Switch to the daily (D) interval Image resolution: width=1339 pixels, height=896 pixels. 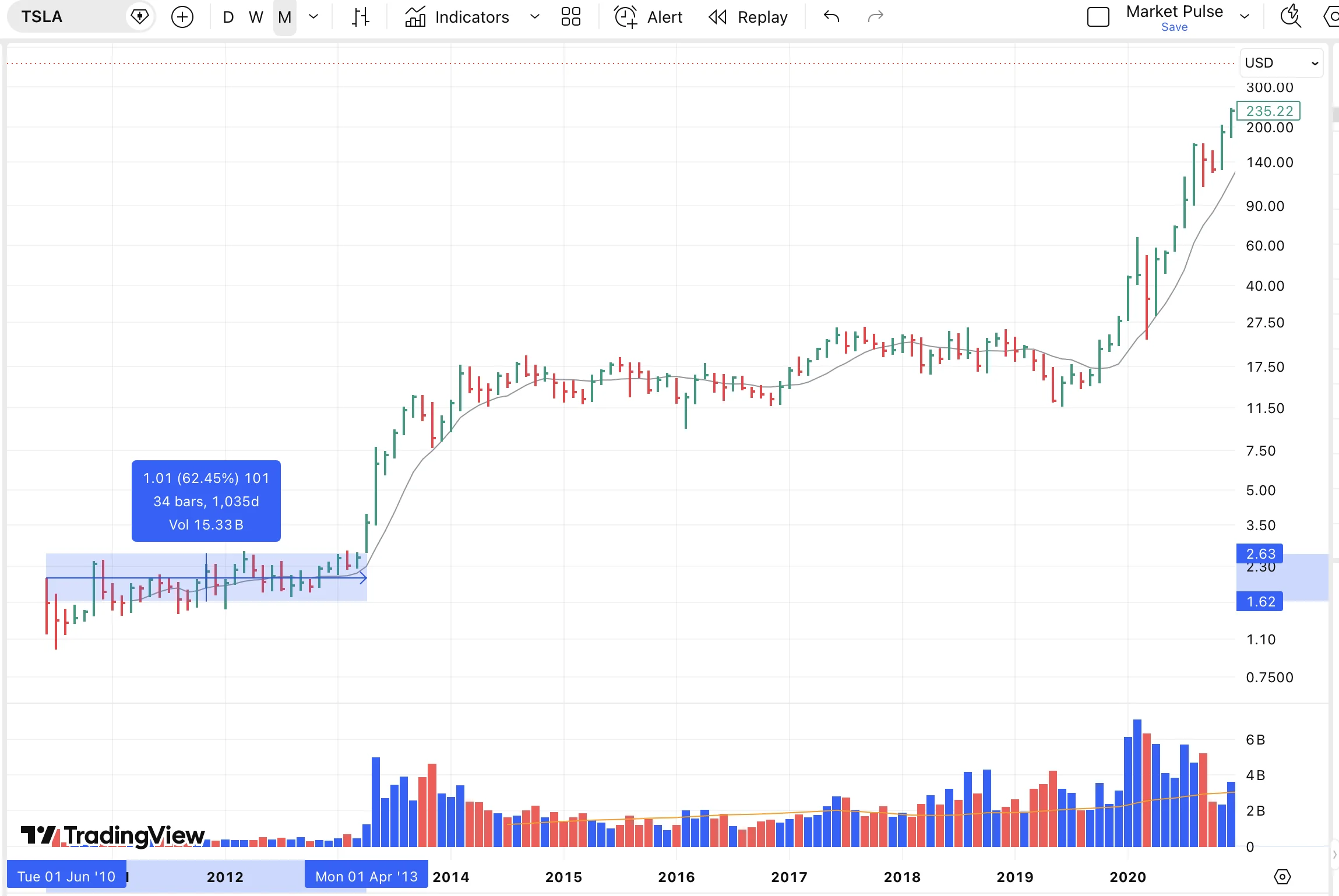click(x=228, y=17)
